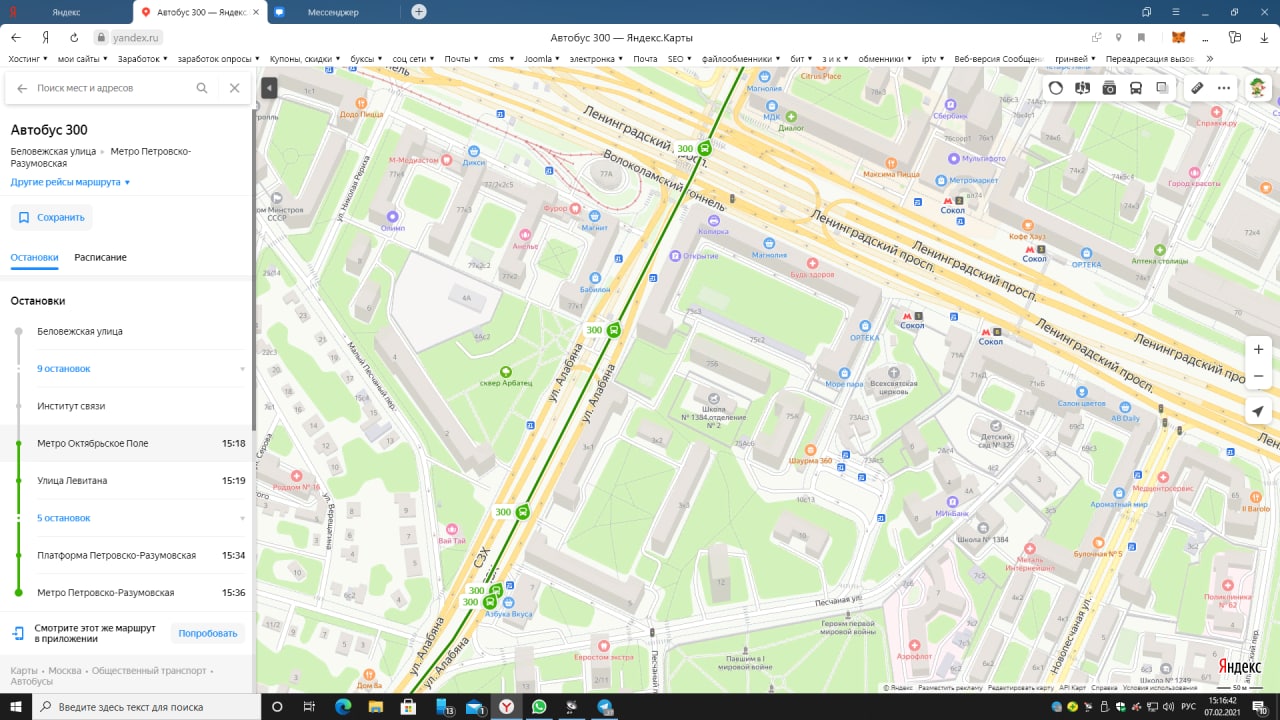Toggle moving transport bus icon
This screenshot has width=1280, height=720.
pyautogui.click(x=1136, y=88)
